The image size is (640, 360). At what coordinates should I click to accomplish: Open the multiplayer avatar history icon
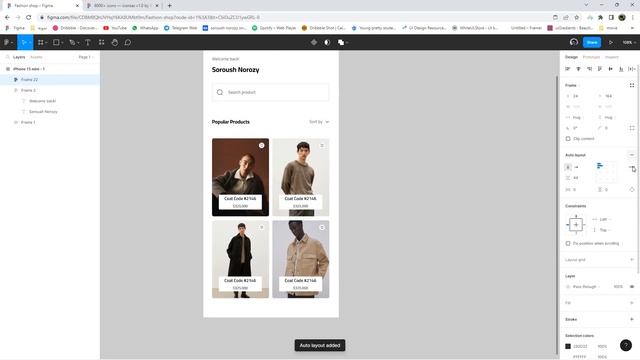574,42
